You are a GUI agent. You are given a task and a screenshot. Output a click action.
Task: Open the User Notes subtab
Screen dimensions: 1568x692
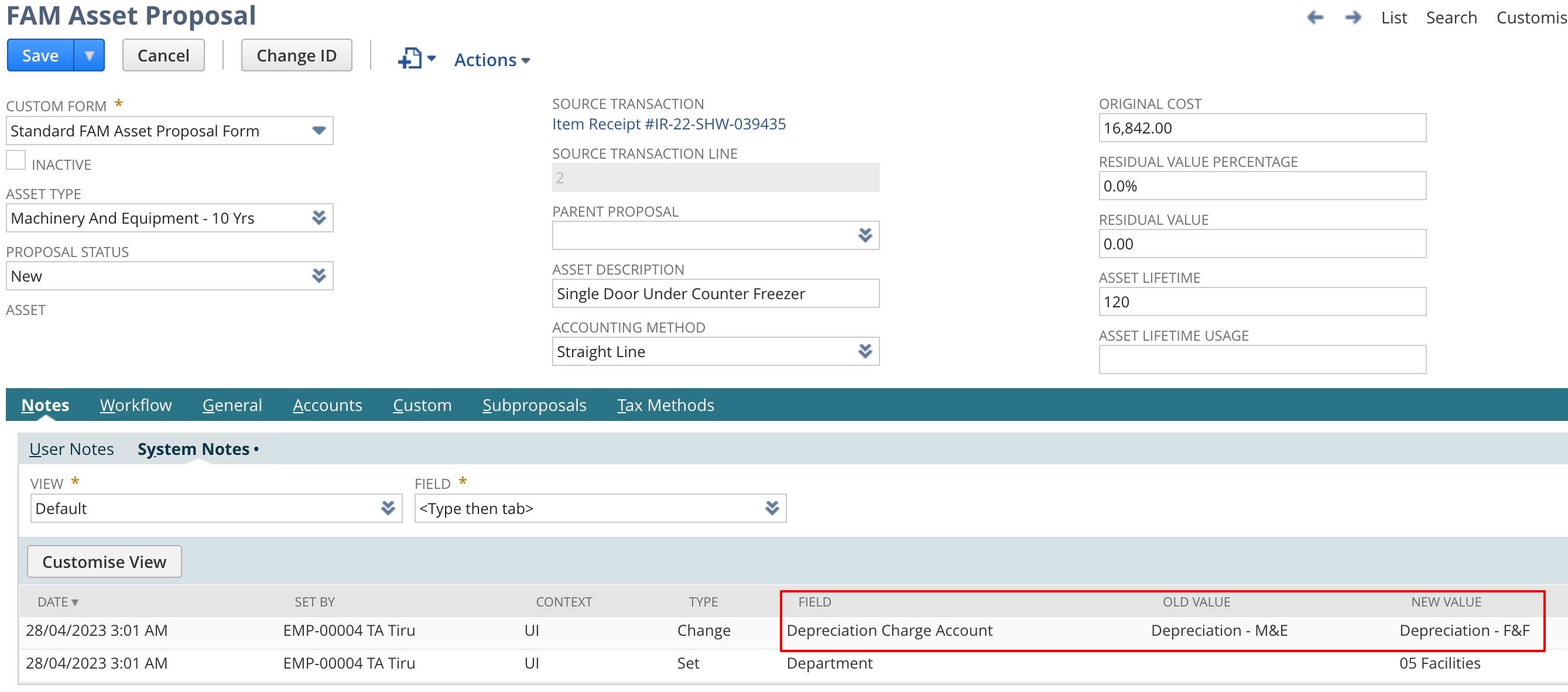pyautogui.click(x=71, y=449)
